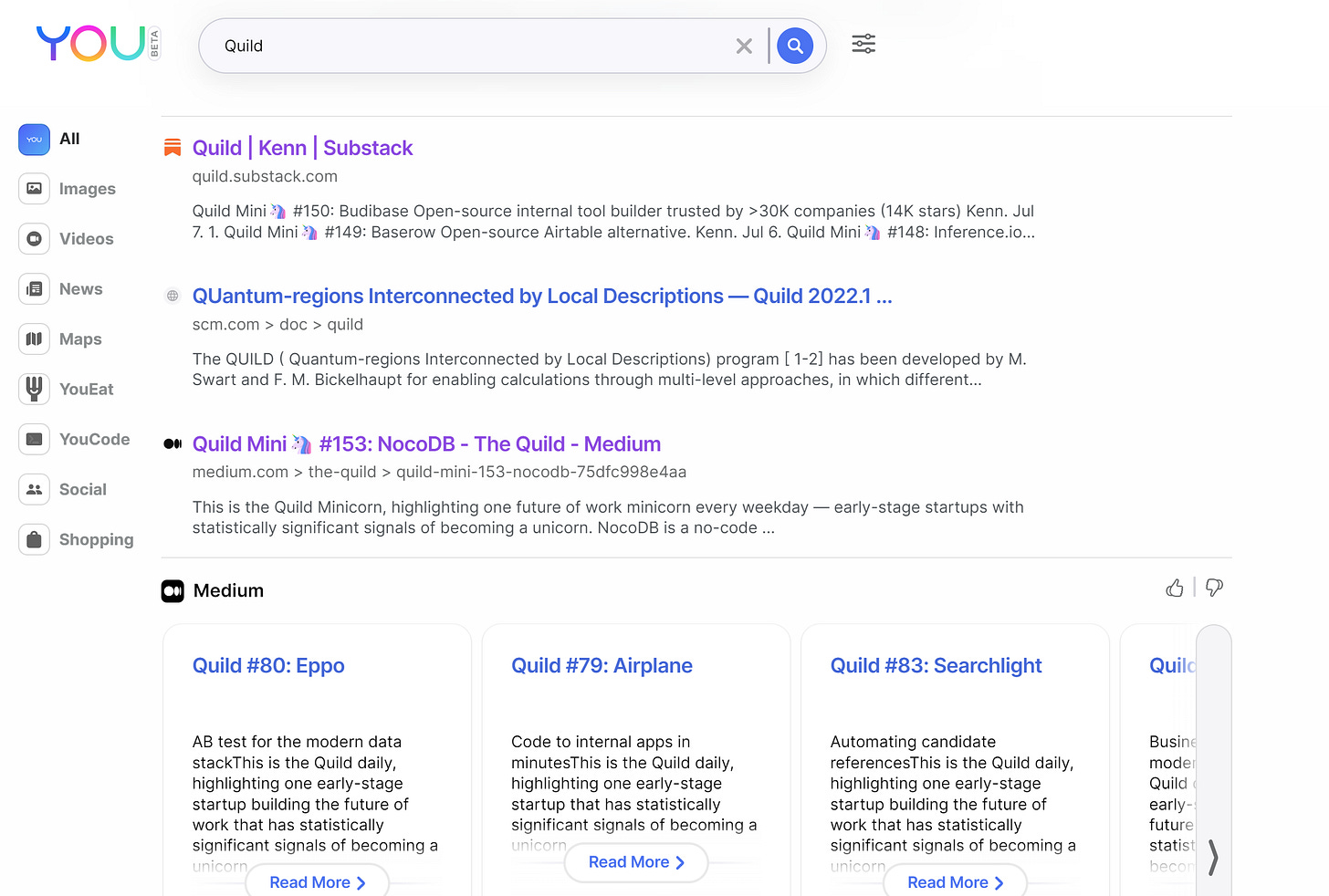Click the Medium section heading text
This screenshot has height=896, width=1329.
pos(228,591)
